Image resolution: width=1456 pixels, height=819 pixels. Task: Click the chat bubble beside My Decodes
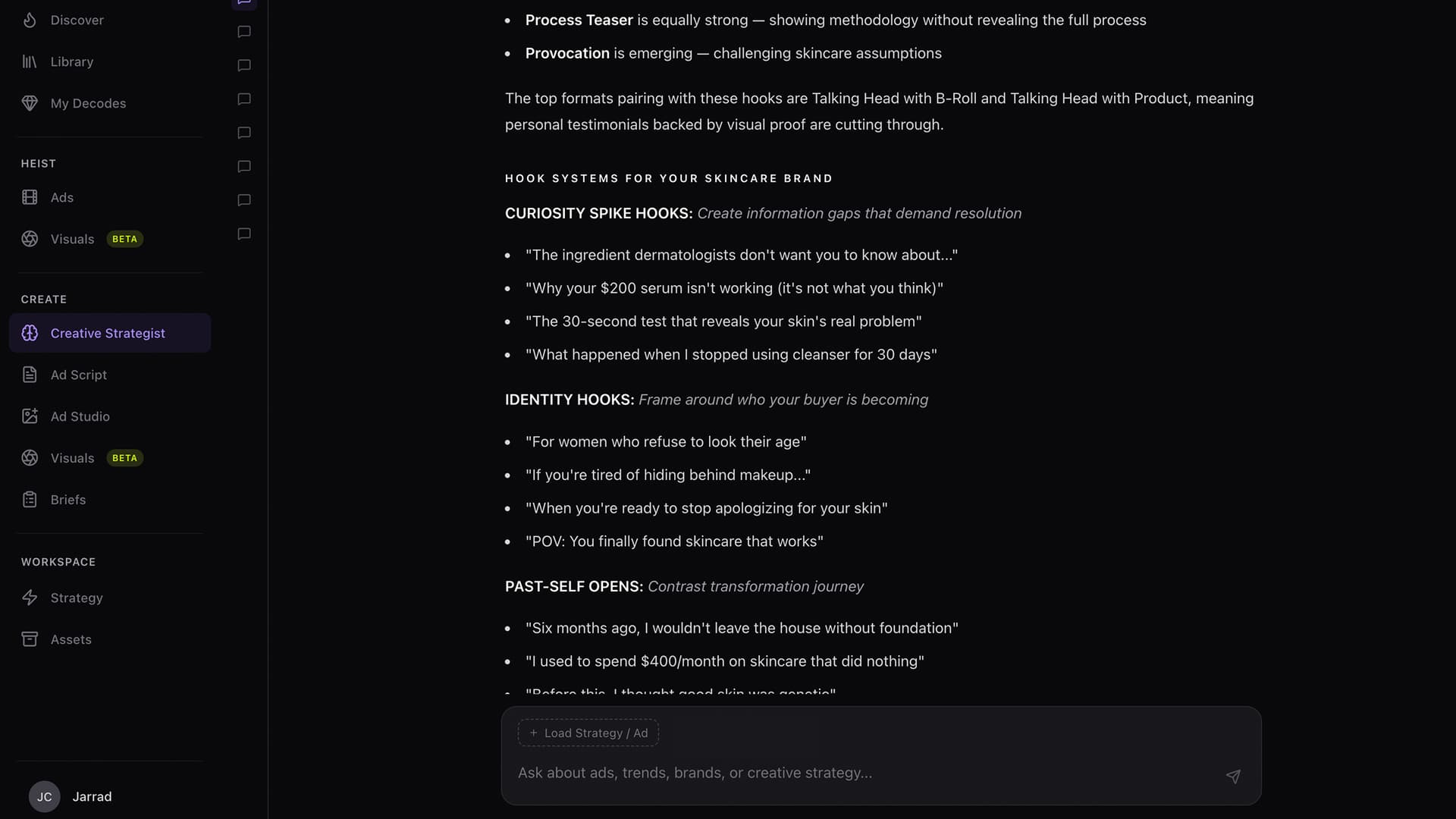(x=243, y=99)
